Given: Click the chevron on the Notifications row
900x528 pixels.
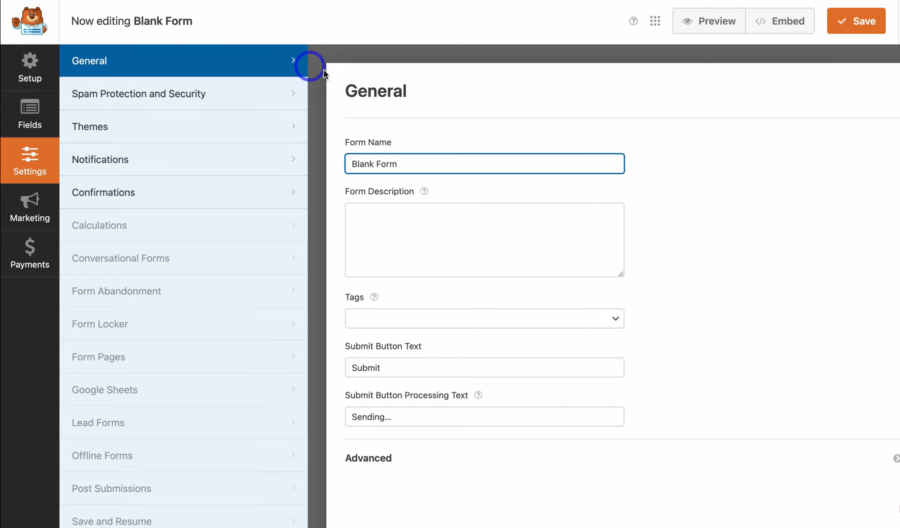Looking at the screenshot, I should tap(293, 159).
